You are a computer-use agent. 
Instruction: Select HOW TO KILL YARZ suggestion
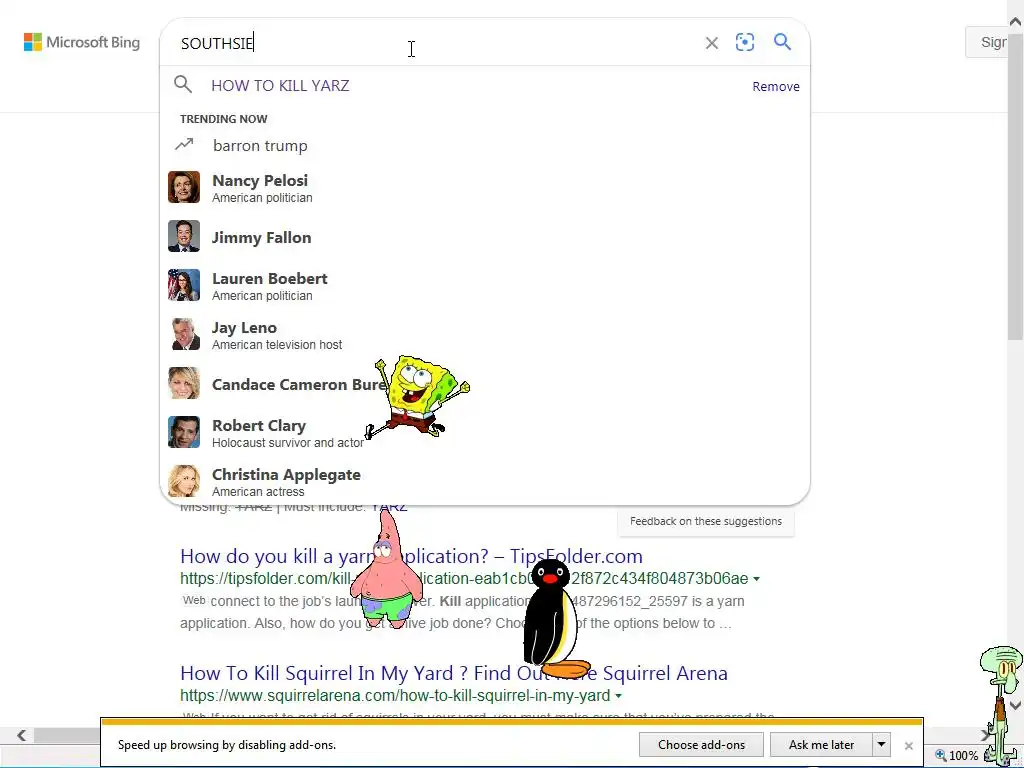click(280, 86)
